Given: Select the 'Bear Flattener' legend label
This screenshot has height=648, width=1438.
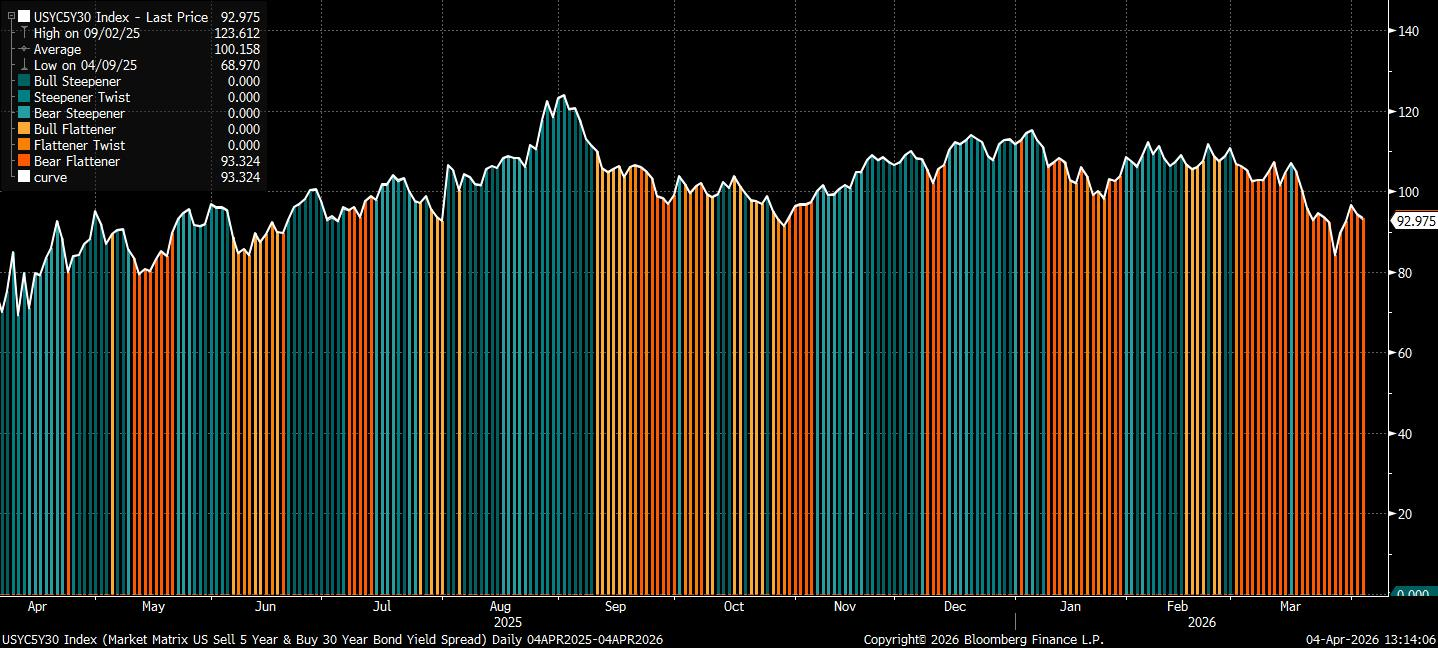Looking at the screenshot, I should pos(77,161).
